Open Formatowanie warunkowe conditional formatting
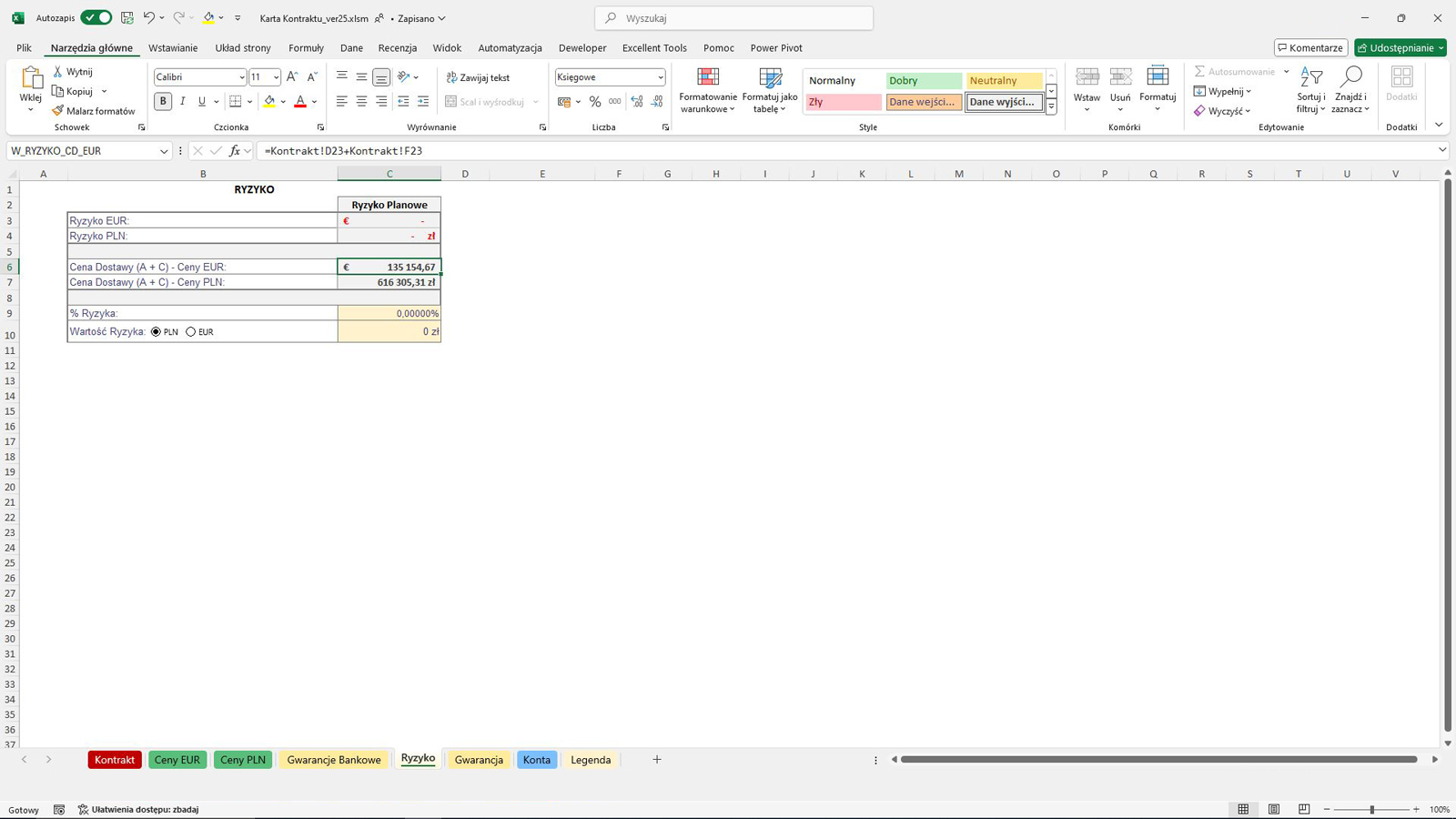Screen dimensions: 1456x819 [708, 90]
